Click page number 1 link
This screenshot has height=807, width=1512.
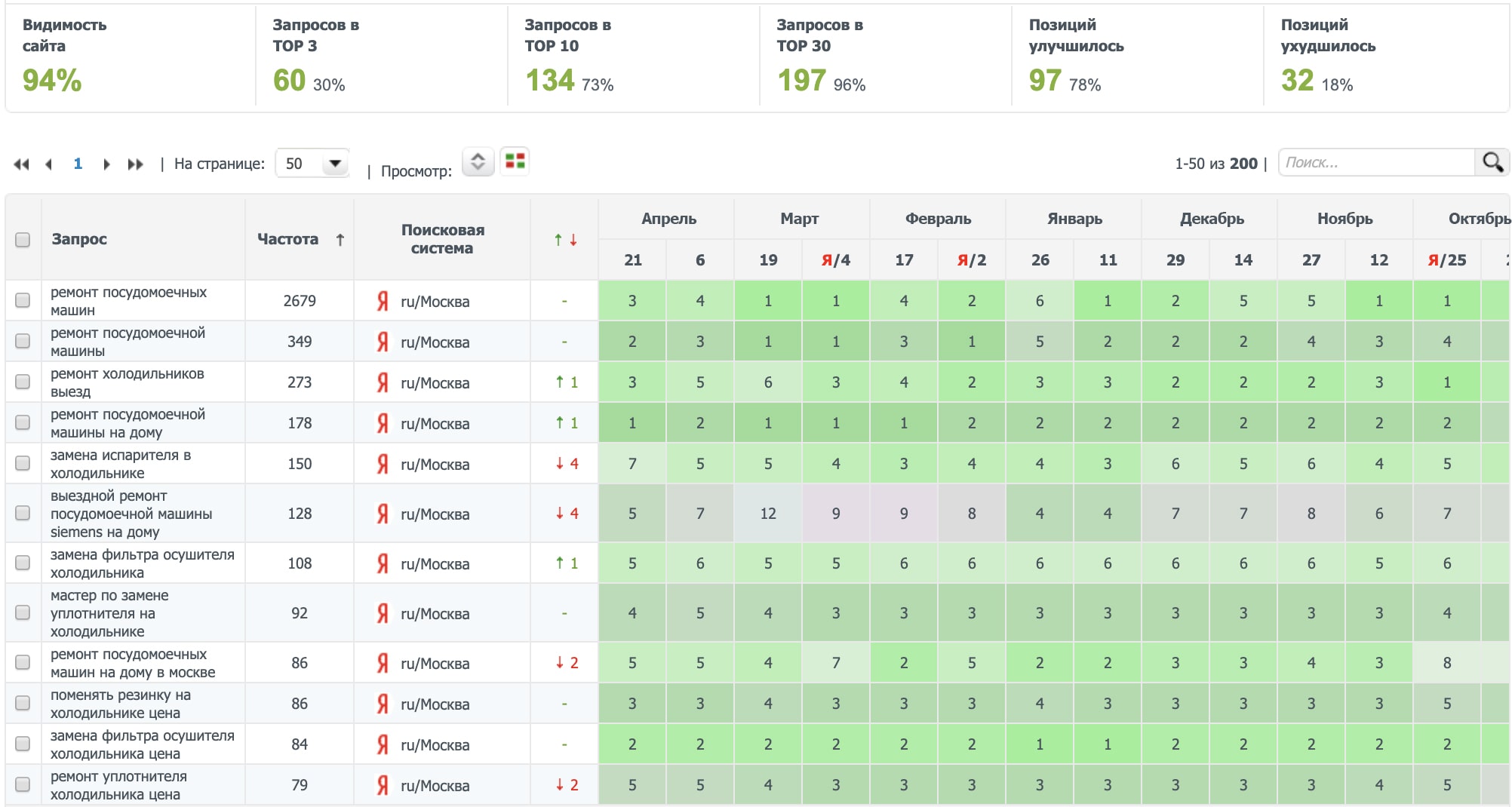coord(78,164)
